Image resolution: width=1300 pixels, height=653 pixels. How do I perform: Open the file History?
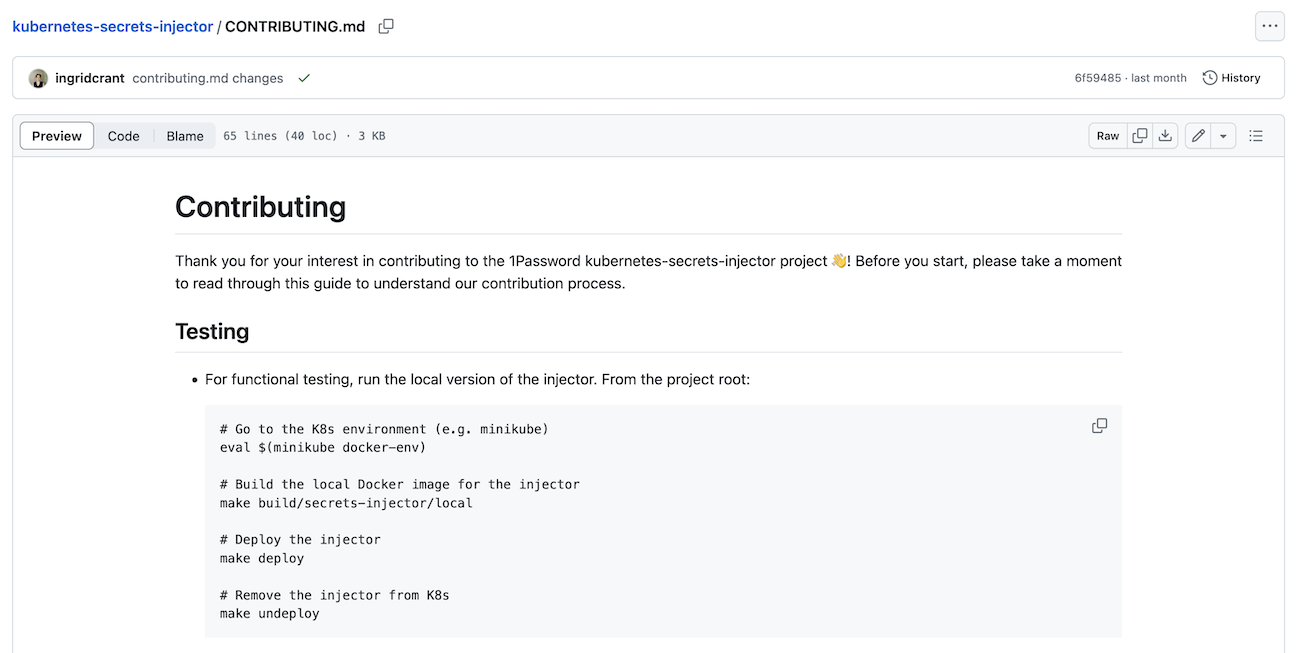pyautogui.click(x=1232, y=77)
